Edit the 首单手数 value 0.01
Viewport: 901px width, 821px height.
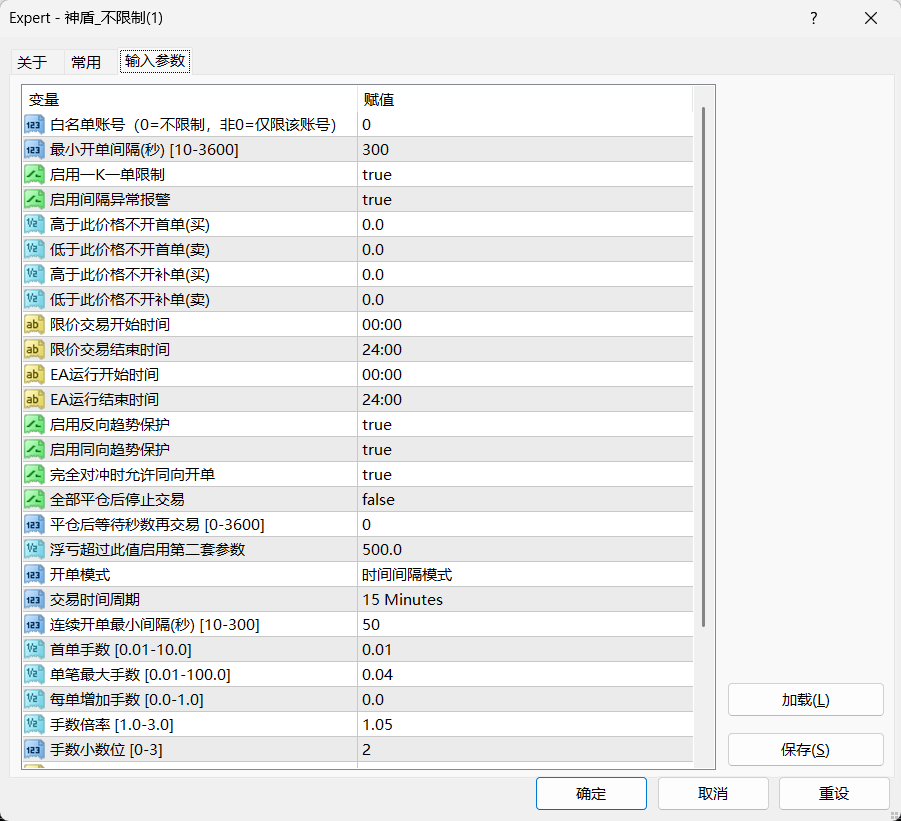[x=525, y=650]
